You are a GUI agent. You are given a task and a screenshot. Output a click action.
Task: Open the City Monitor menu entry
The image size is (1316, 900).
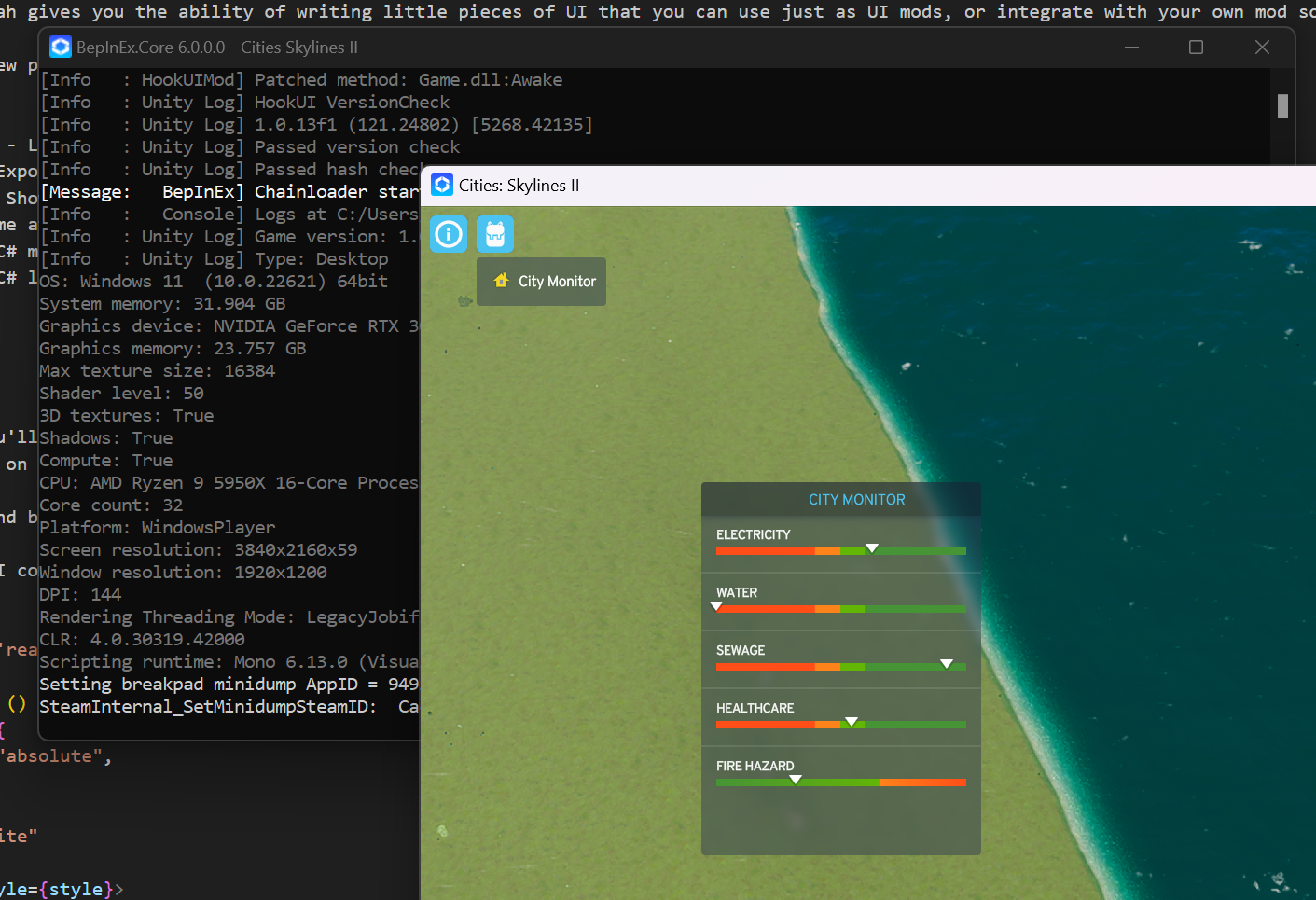click(x=542, y=282)
